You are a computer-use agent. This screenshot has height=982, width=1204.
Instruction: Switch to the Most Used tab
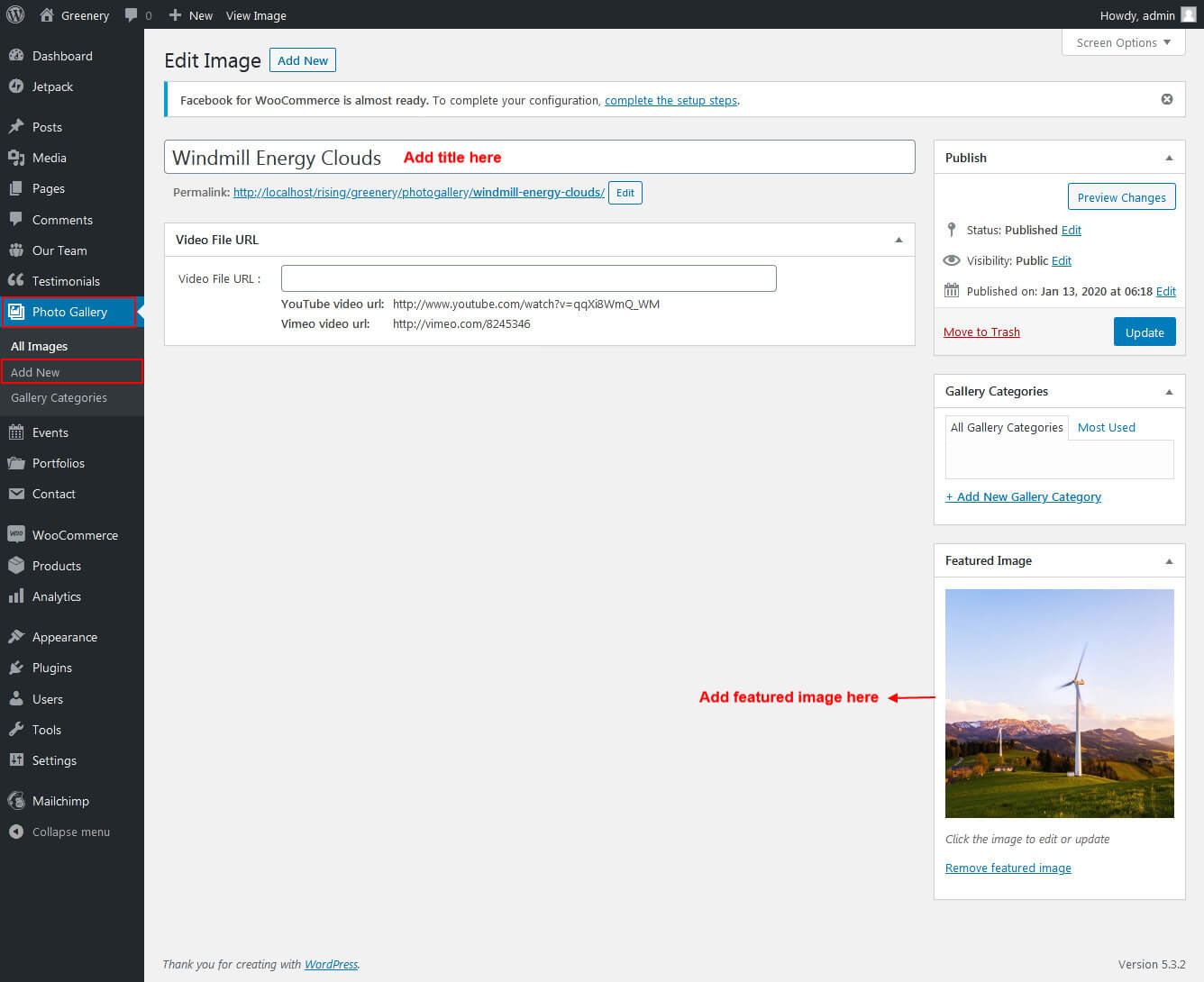pos(1106,427)
